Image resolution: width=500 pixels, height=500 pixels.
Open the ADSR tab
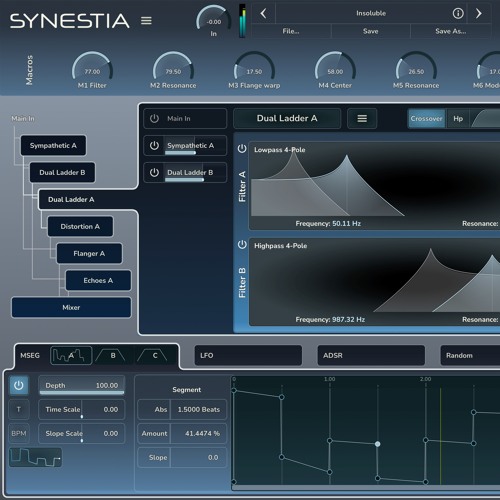click(371, 355)
